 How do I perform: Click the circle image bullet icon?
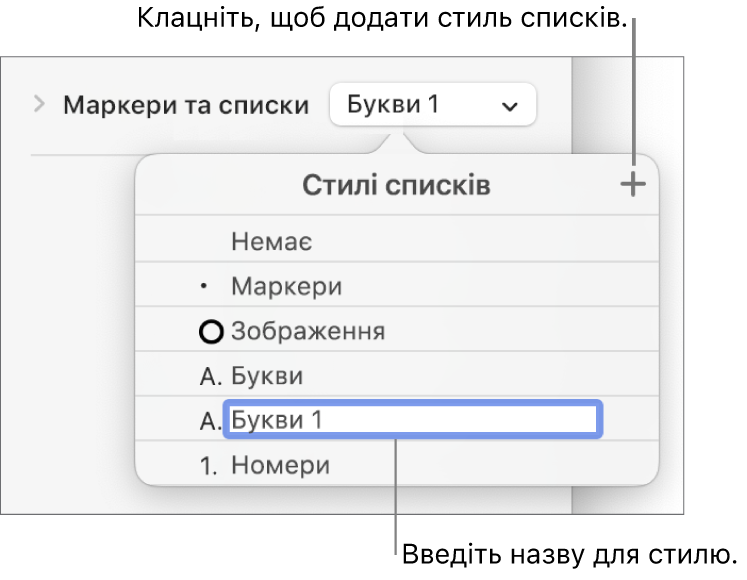click(x=211, y=332)
